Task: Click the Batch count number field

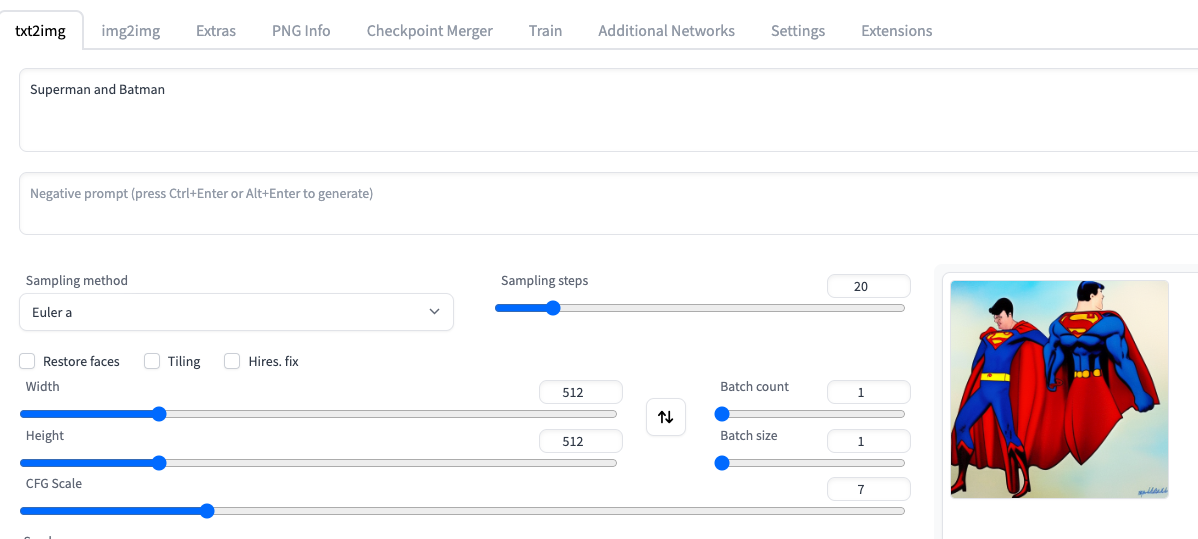Action: [869, 393]
